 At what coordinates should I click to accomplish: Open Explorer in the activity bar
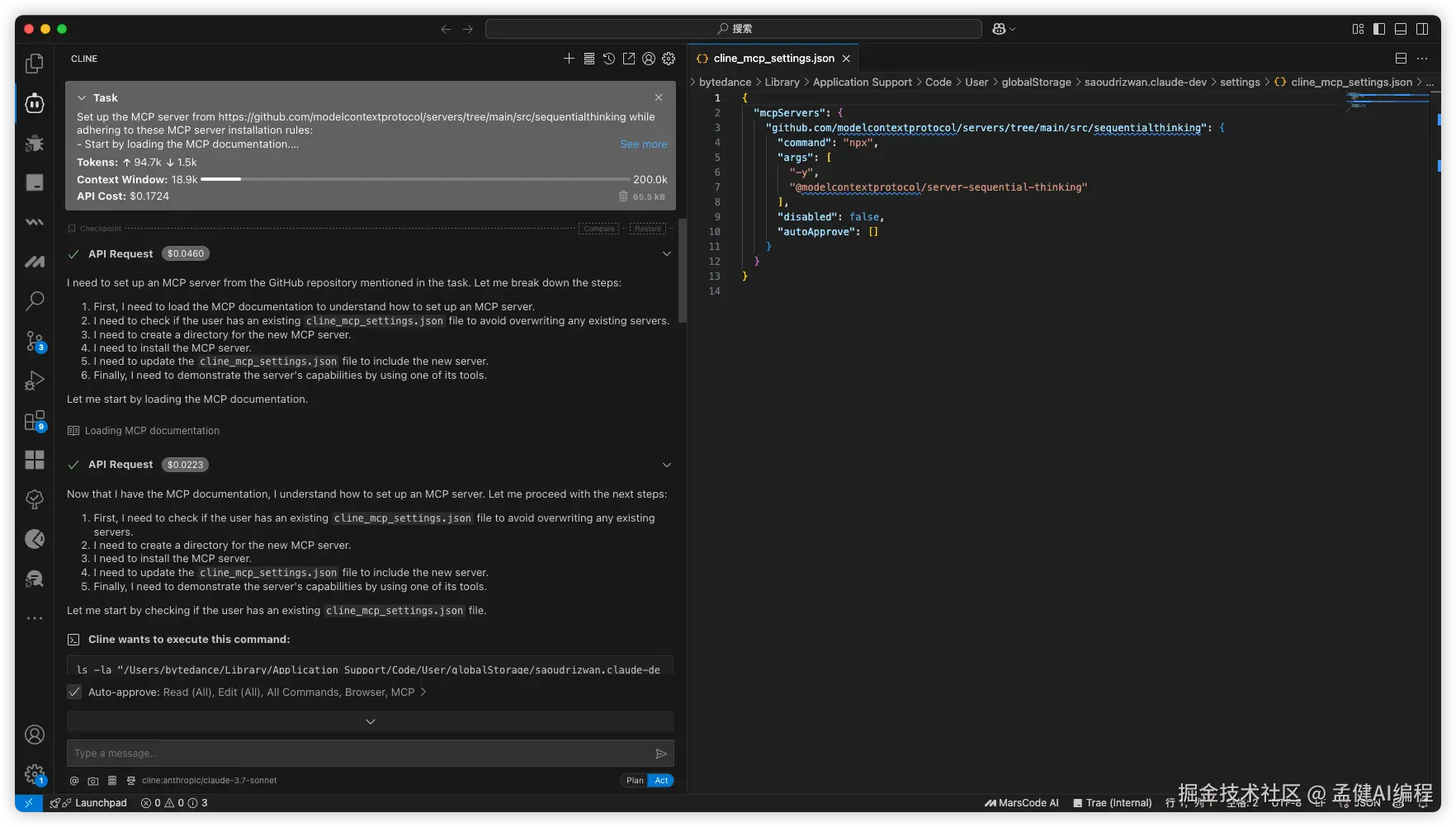(x=35, y=64)
